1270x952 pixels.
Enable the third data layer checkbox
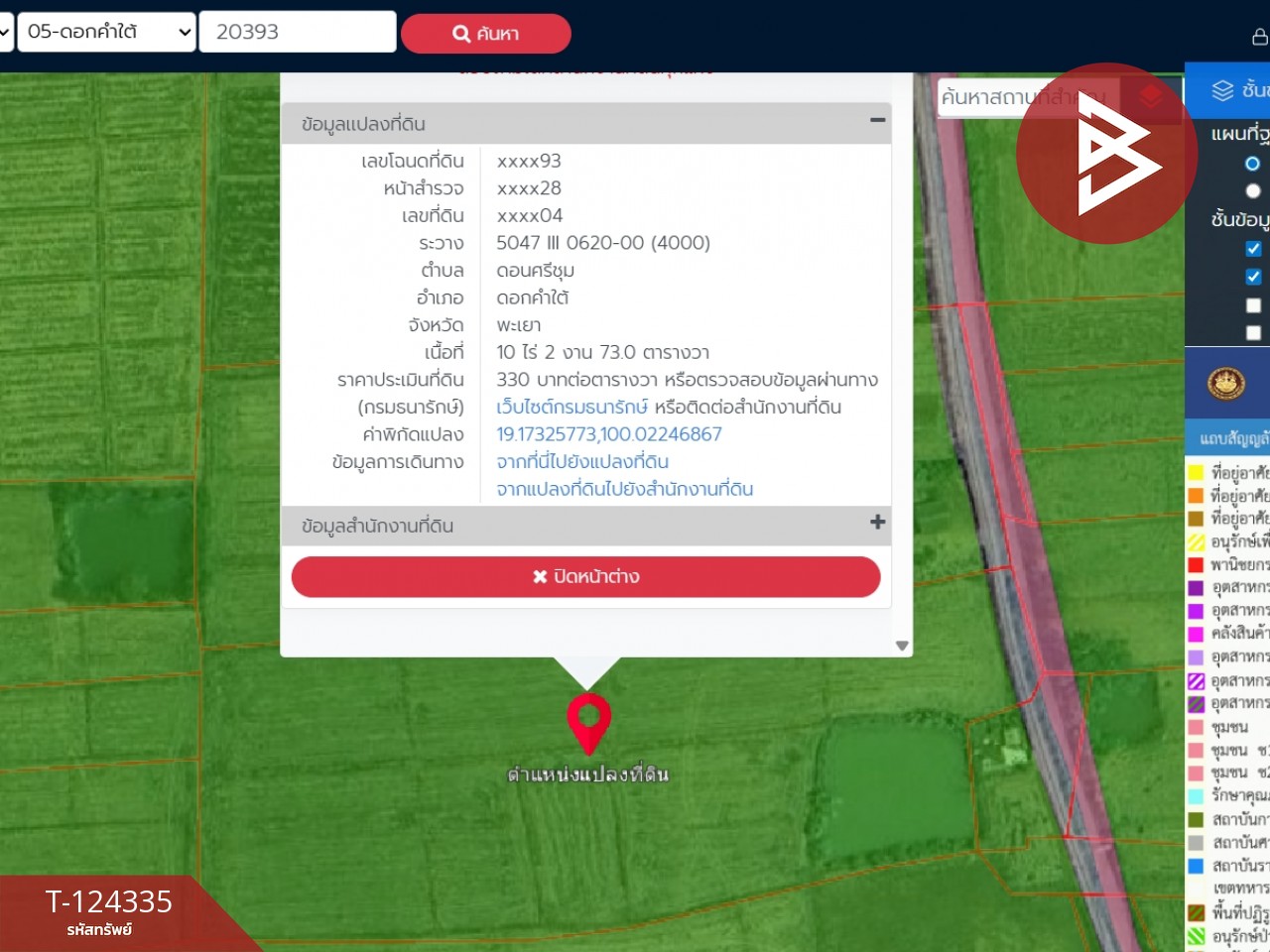tap(1253, 305)
